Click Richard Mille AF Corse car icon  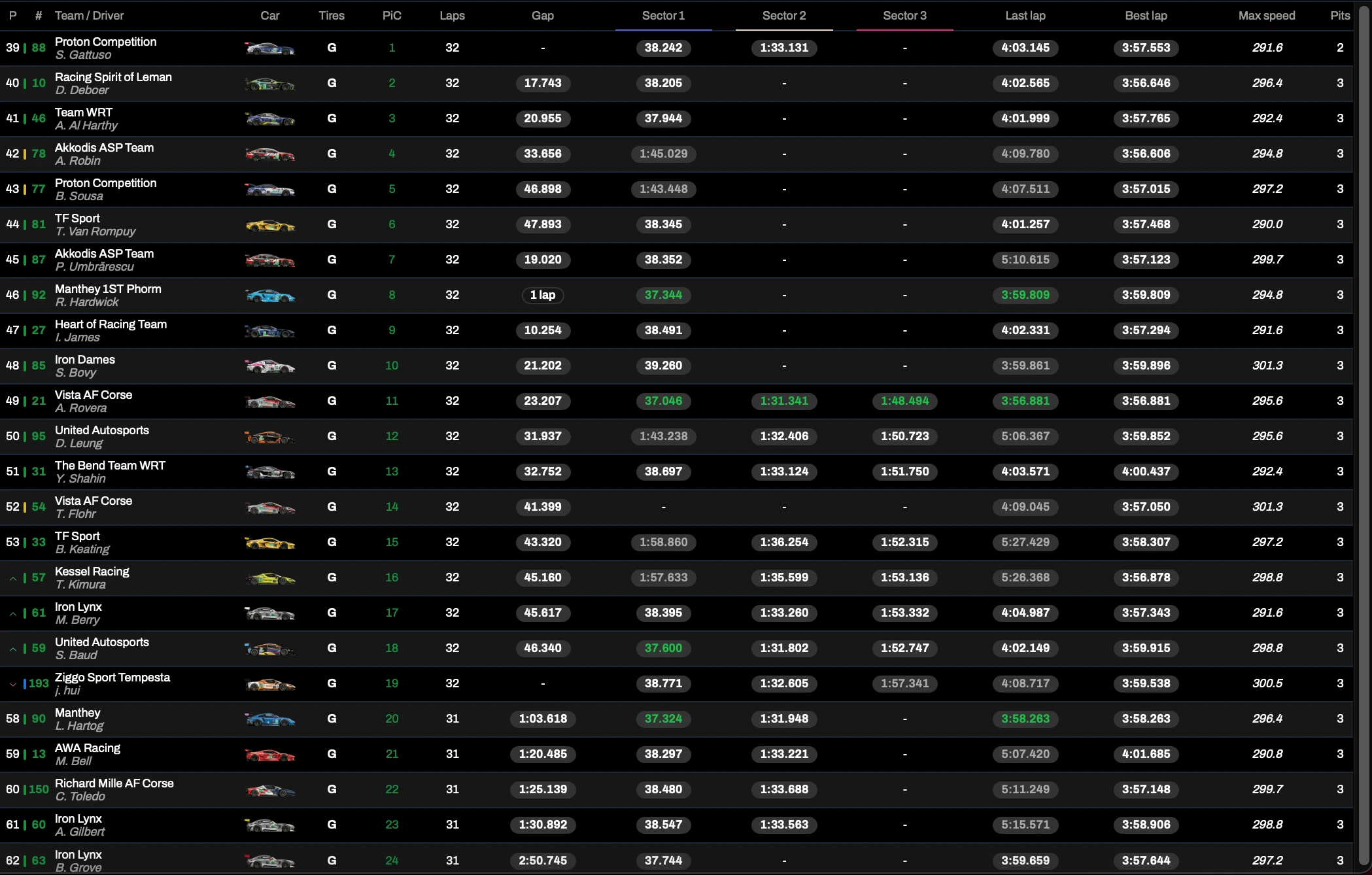click(x=269, y=789)
